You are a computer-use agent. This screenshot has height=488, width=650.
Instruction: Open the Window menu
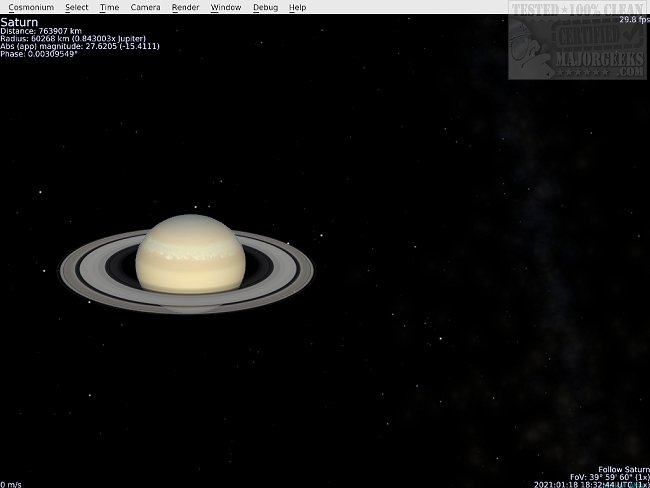pos(226,7)
